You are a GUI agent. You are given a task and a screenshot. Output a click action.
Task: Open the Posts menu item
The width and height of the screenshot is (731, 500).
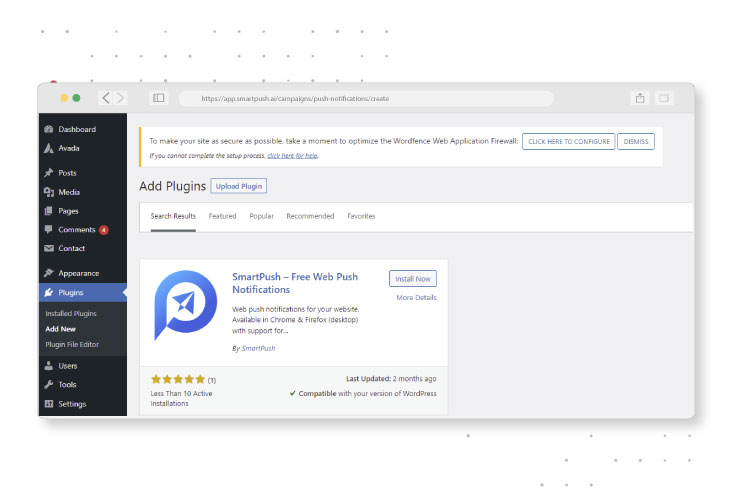tap(83, 173)
